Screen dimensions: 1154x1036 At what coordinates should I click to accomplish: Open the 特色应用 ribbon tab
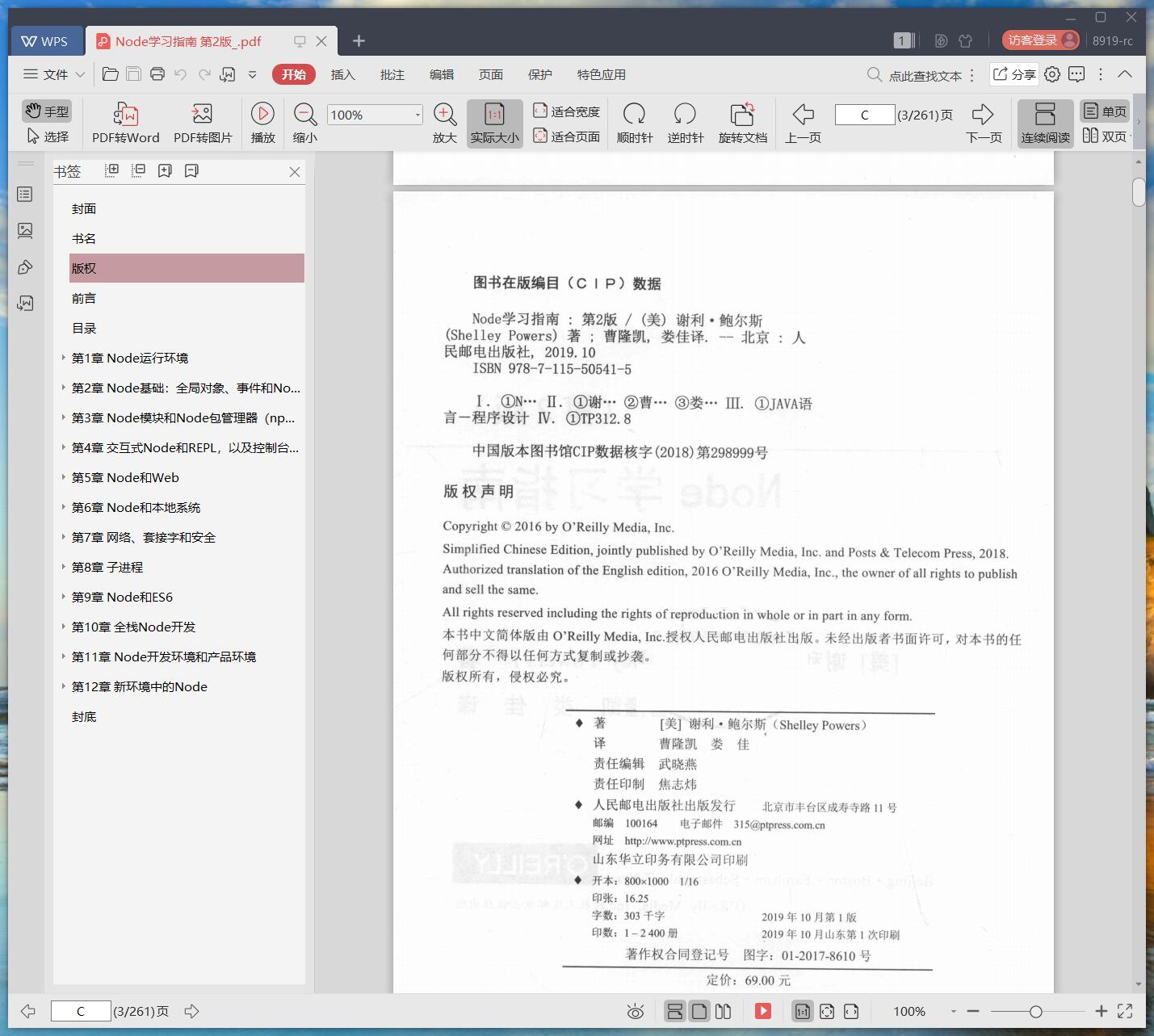(602, 74)
